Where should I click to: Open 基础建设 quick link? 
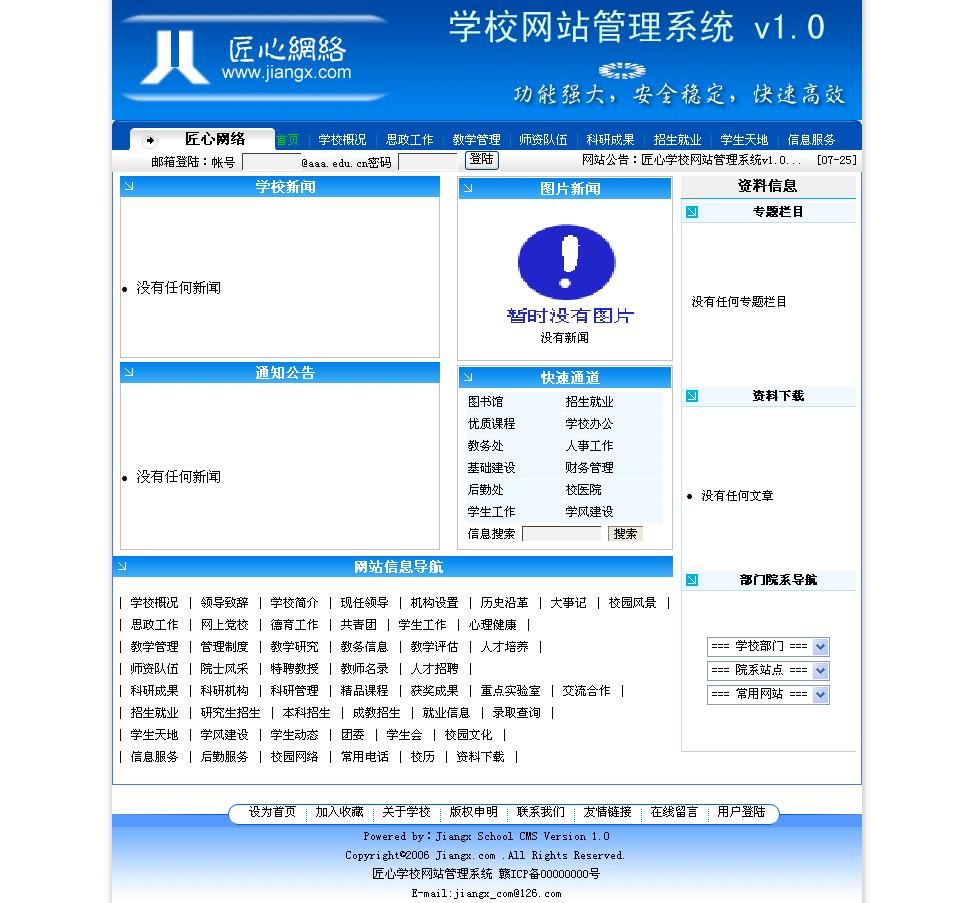click(491, 468)
